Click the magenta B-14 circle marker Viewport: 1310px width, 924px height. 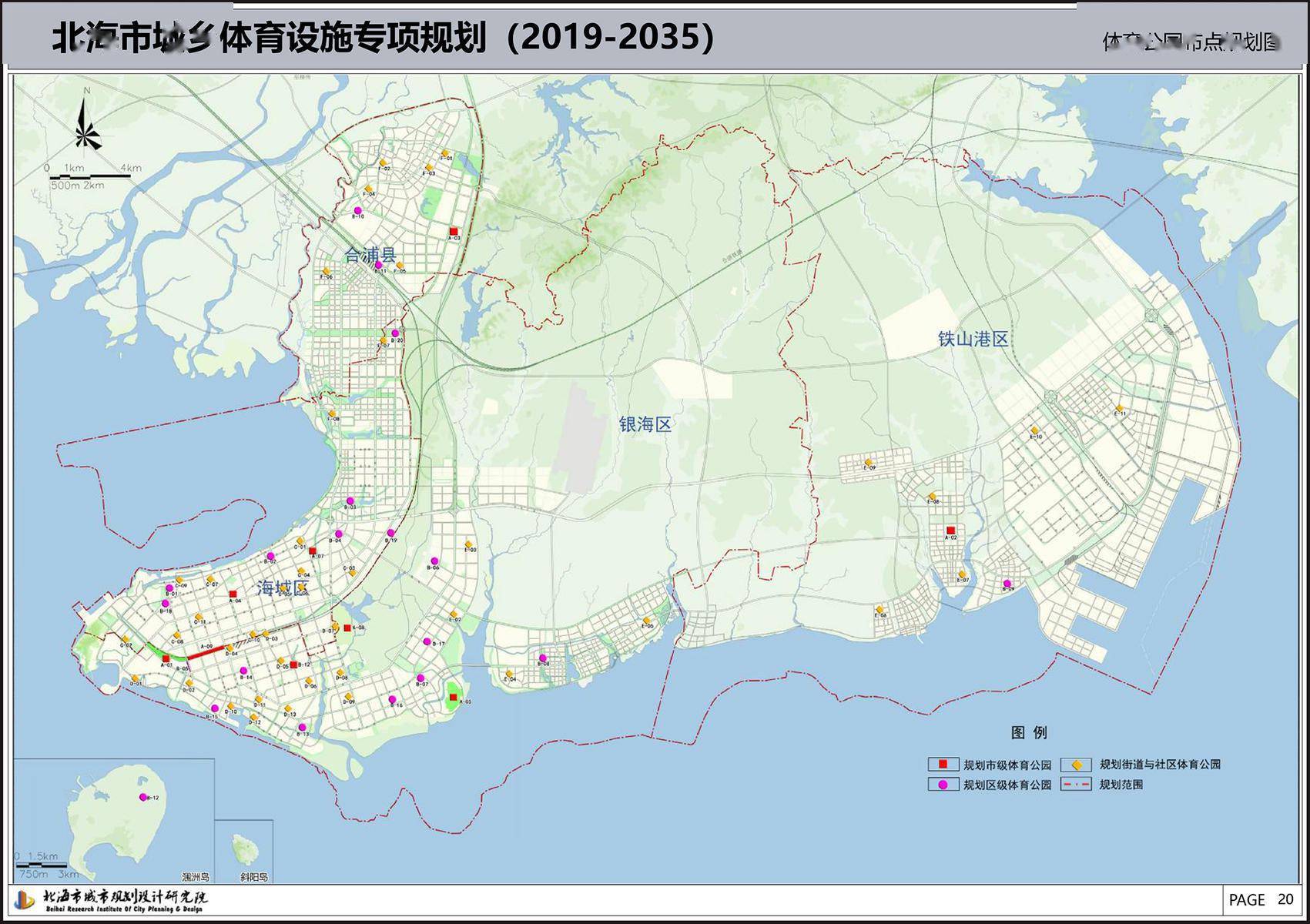242,671
